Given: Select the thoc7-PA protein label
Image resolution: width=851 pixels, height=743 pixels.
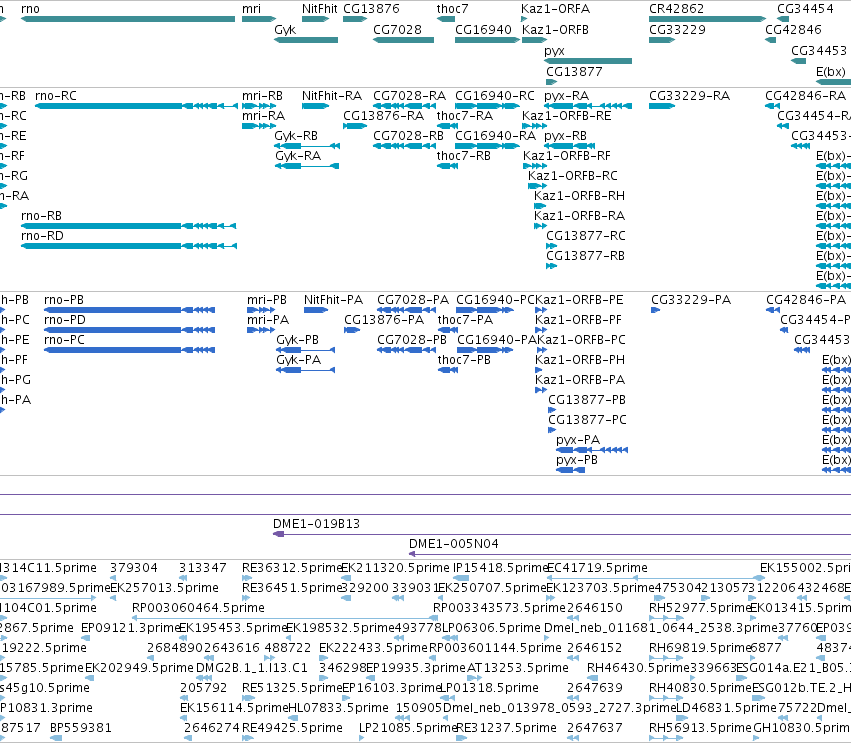Looking at the screenshot, I should [x=465, y=320].
